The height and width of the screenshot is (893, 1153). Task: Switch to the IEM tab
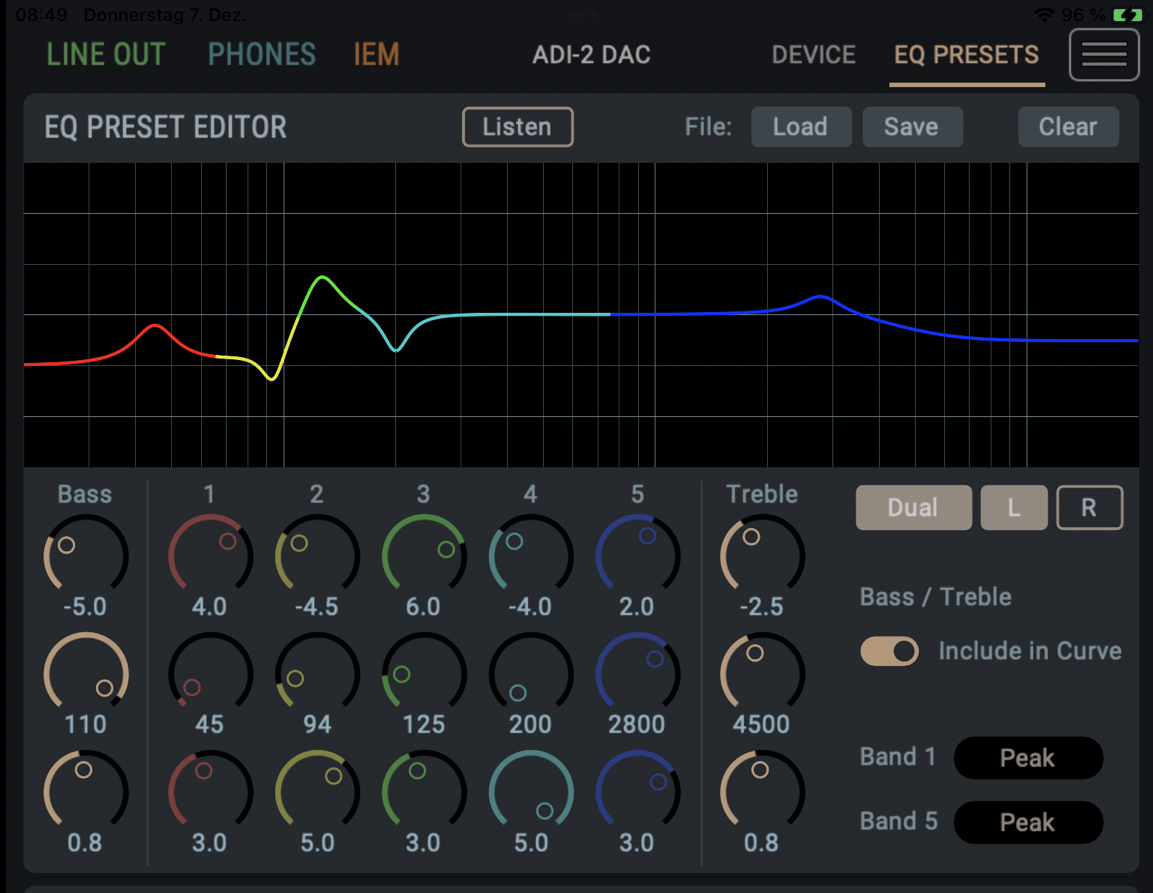(376, 54)
